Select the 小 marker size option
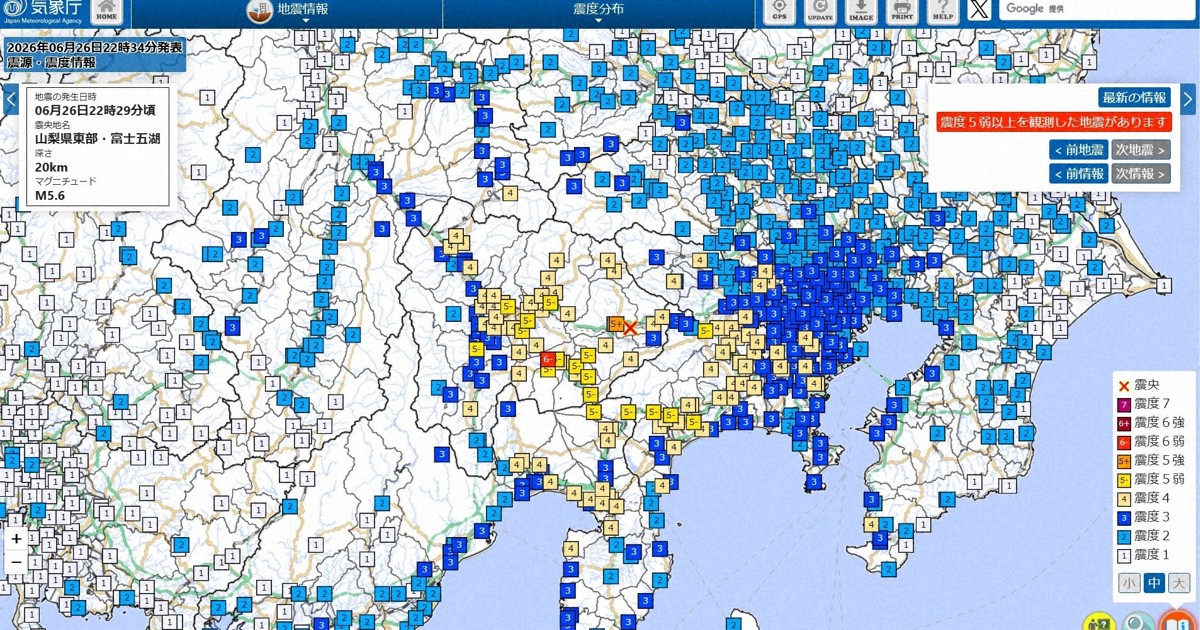1200x630 pixels. (x=1129, y=584)
